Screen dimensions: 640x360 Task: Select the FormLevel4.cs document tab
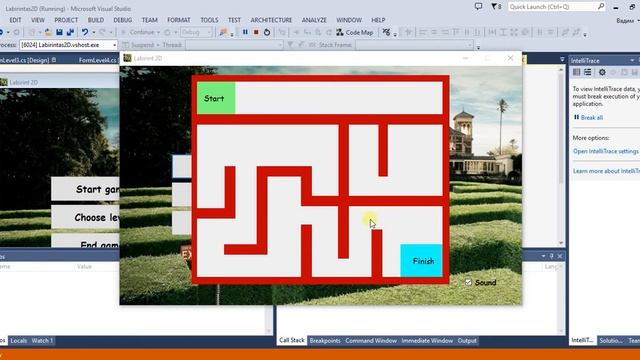[98, 60]
